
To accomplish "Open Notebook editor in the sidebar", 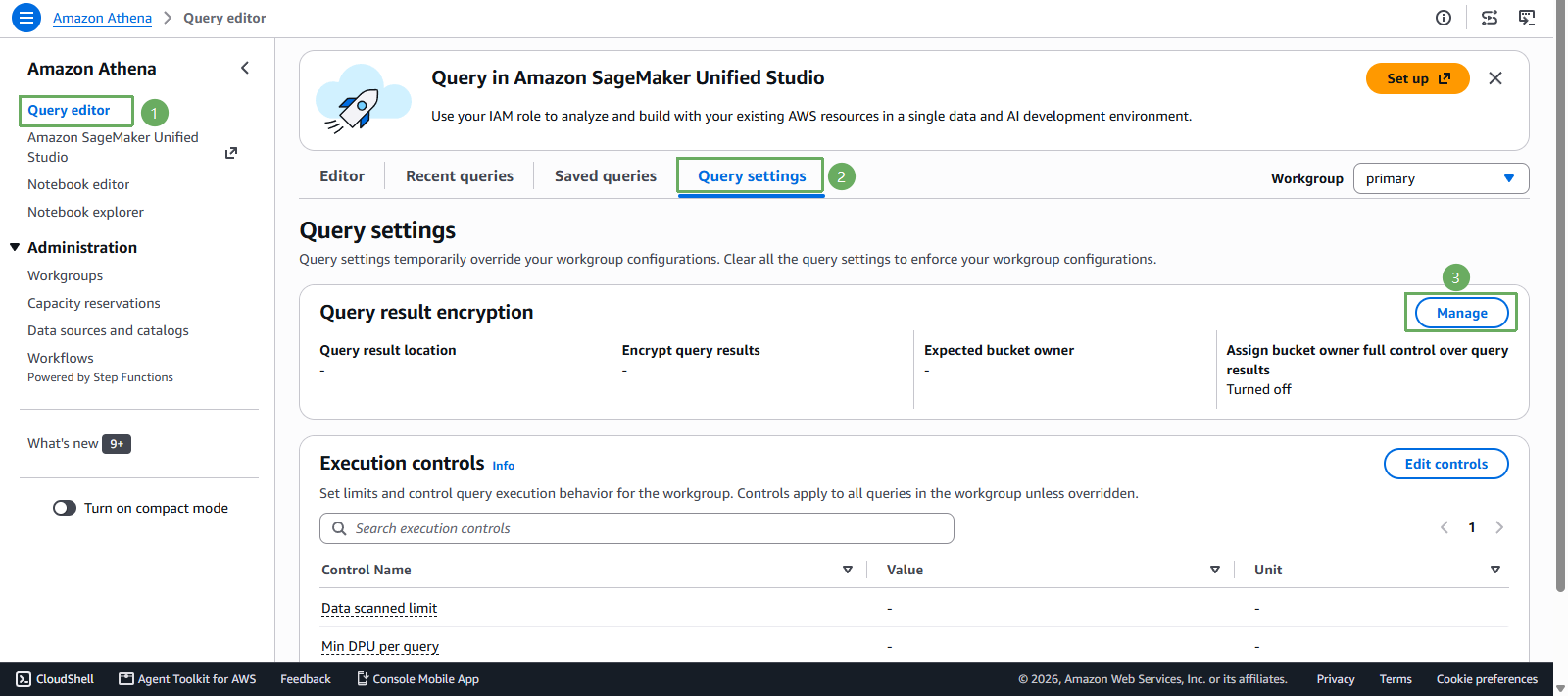I will click(78, 184).
